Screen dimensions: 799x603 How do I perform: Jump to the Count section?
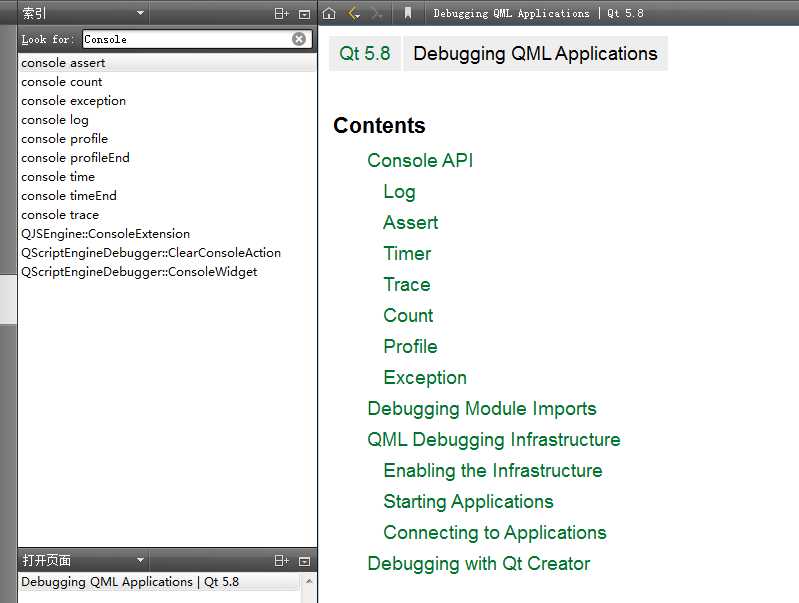(408, 316)
